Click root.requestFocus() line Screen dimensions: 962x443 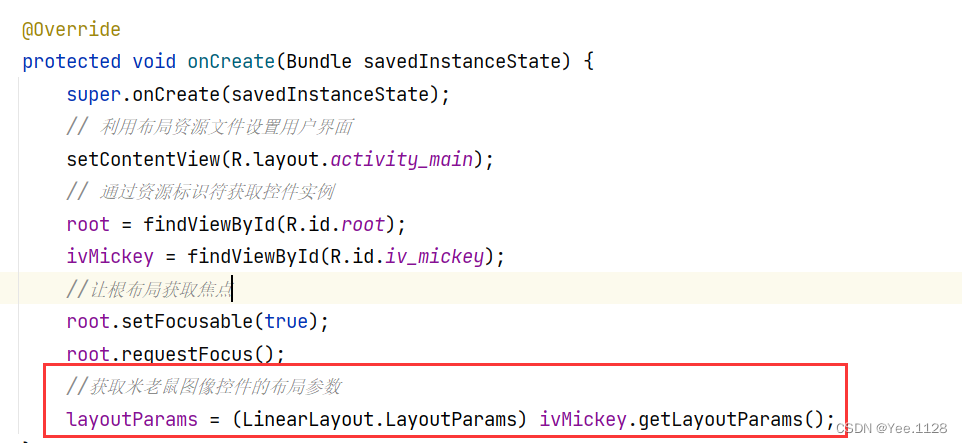point(176,354)
